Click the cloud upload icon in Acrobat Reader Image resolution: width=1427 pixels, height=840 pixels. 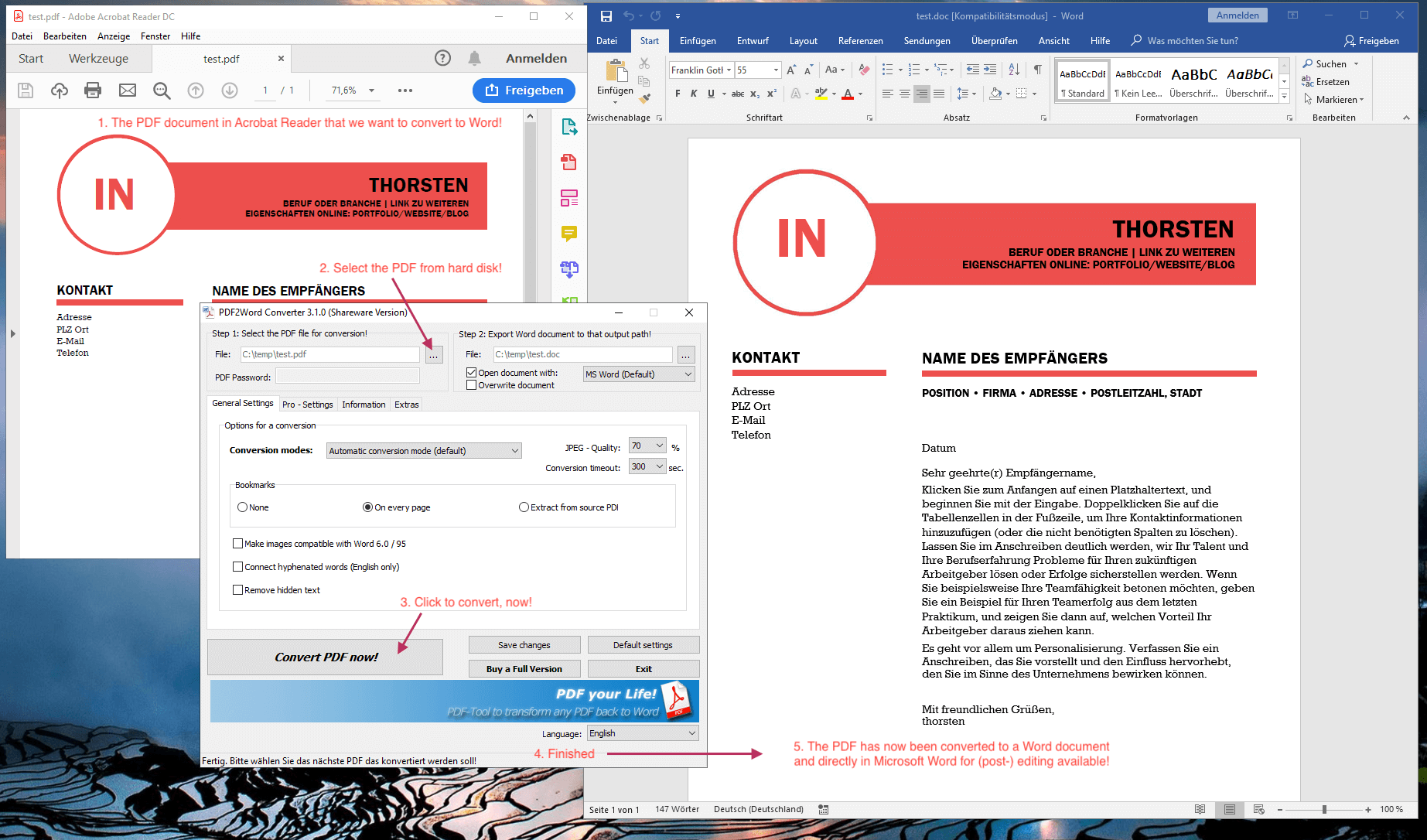click(x=60, y=90)
